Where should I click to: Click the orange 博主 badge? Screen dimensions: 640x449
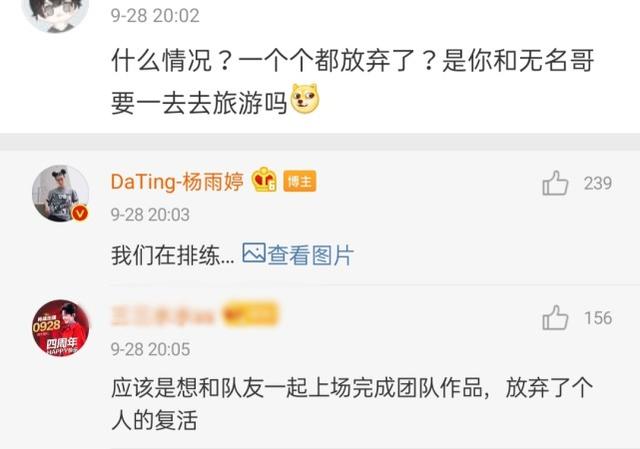pos(300,181)
